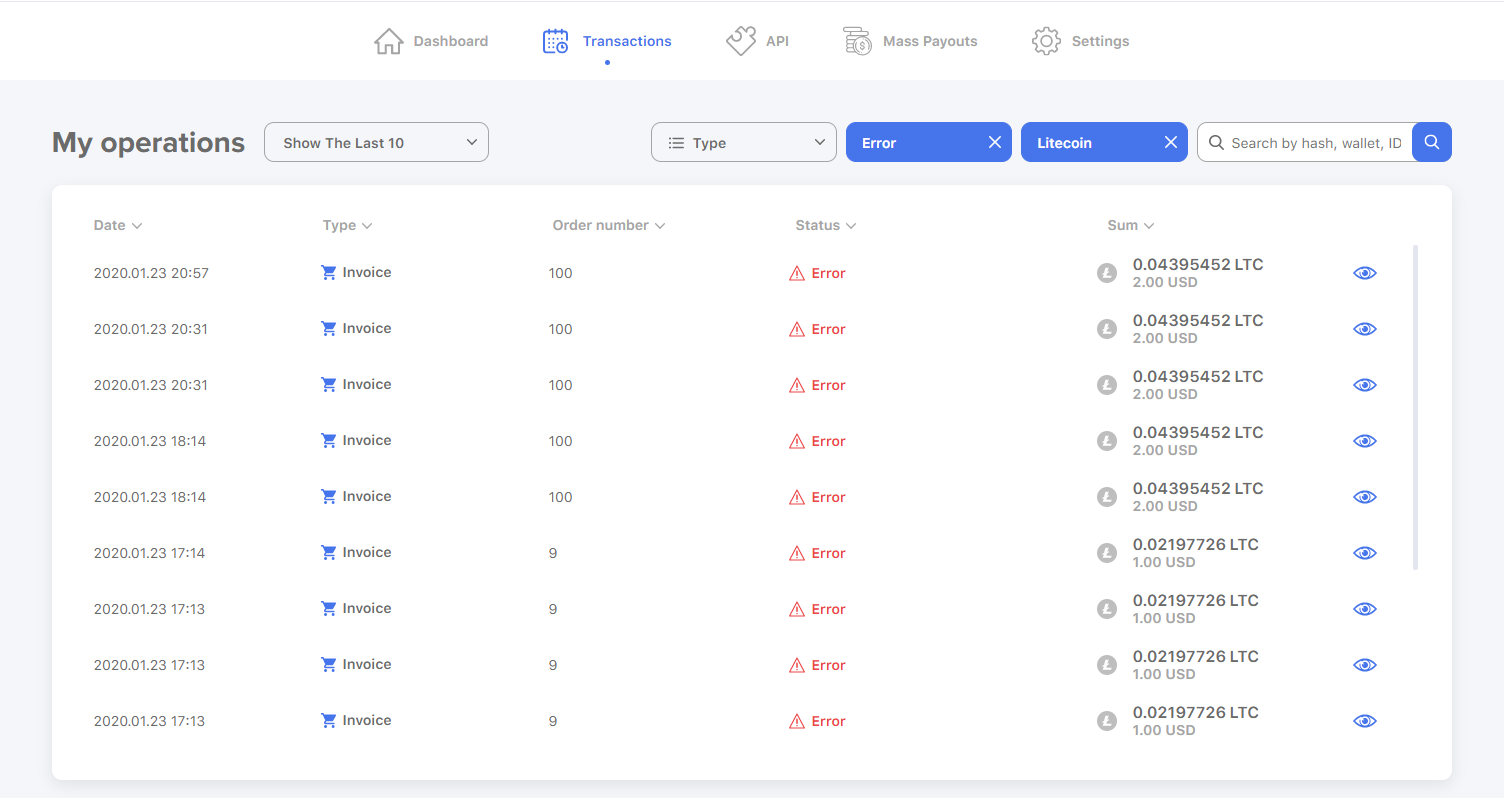Select the date 2020.01.23 20:57
The height and width of the screenshot is (798, 1504).
pos(151,273)
